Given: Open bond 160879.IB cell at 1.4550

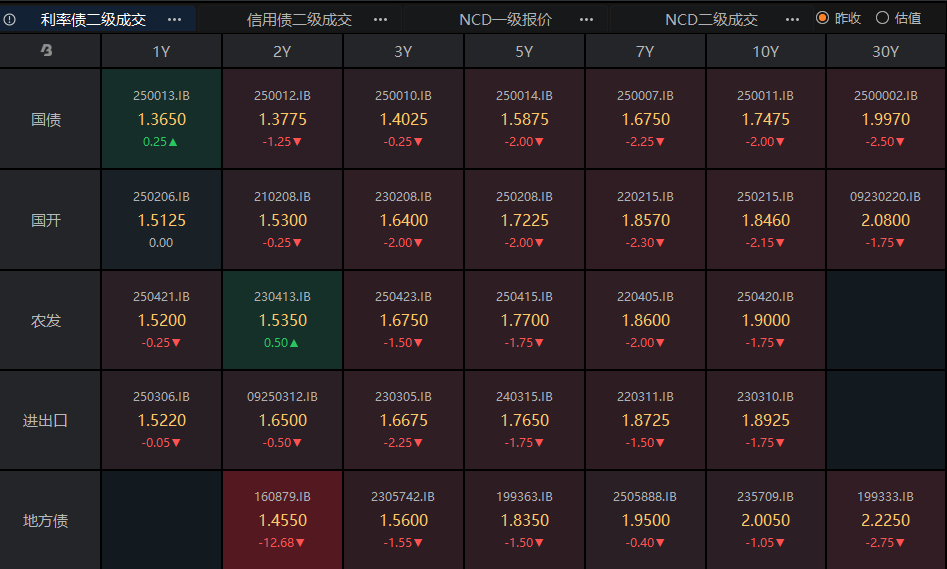Looking at the screenshot, I should [x=282, y=520].
